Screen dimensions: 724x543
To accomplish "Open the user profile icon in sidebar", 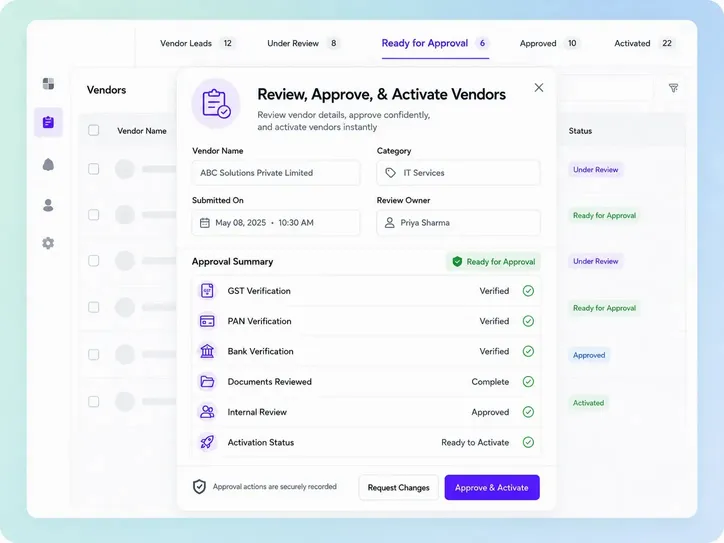I will pyautogui.click(x=48, y=205).
